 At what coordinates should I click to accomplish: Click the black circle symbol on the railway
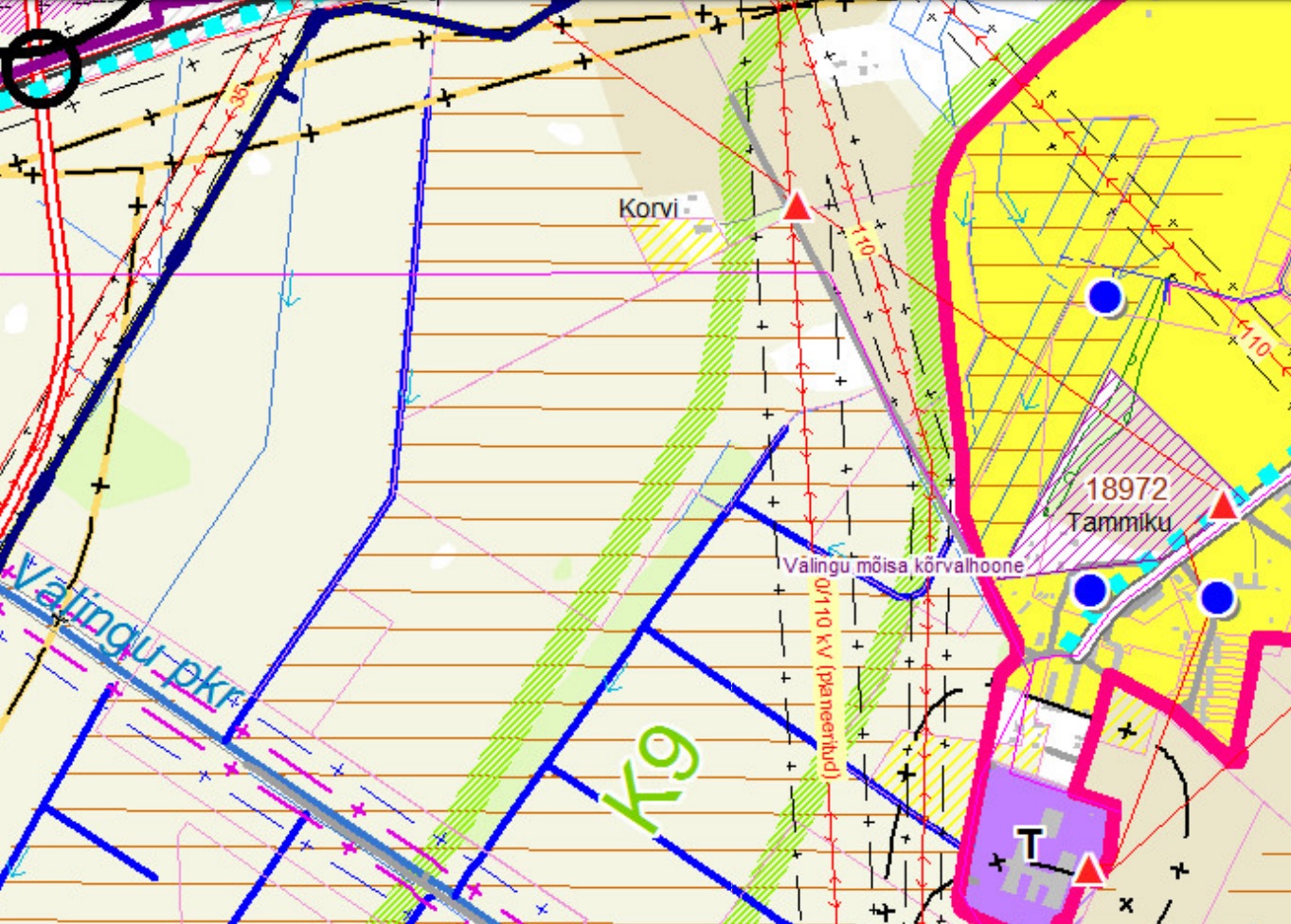click(41, 67)
